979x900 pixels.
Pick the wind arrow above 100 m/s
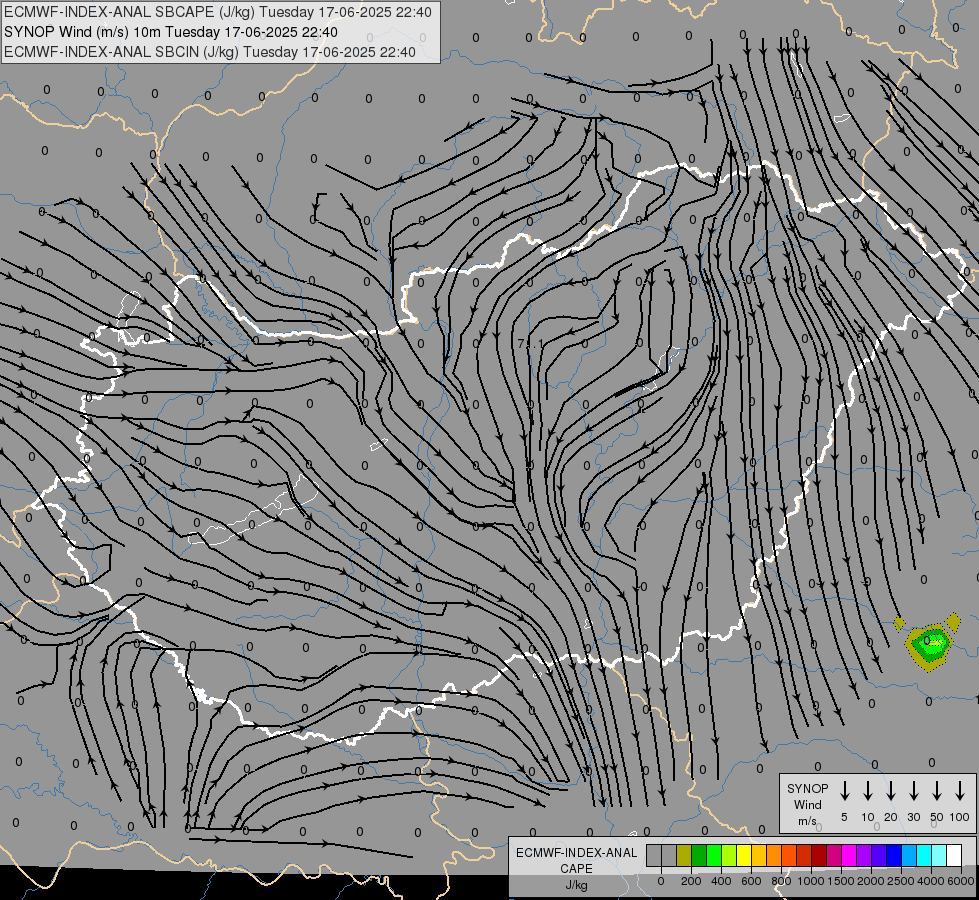click(x=960, y=790)
